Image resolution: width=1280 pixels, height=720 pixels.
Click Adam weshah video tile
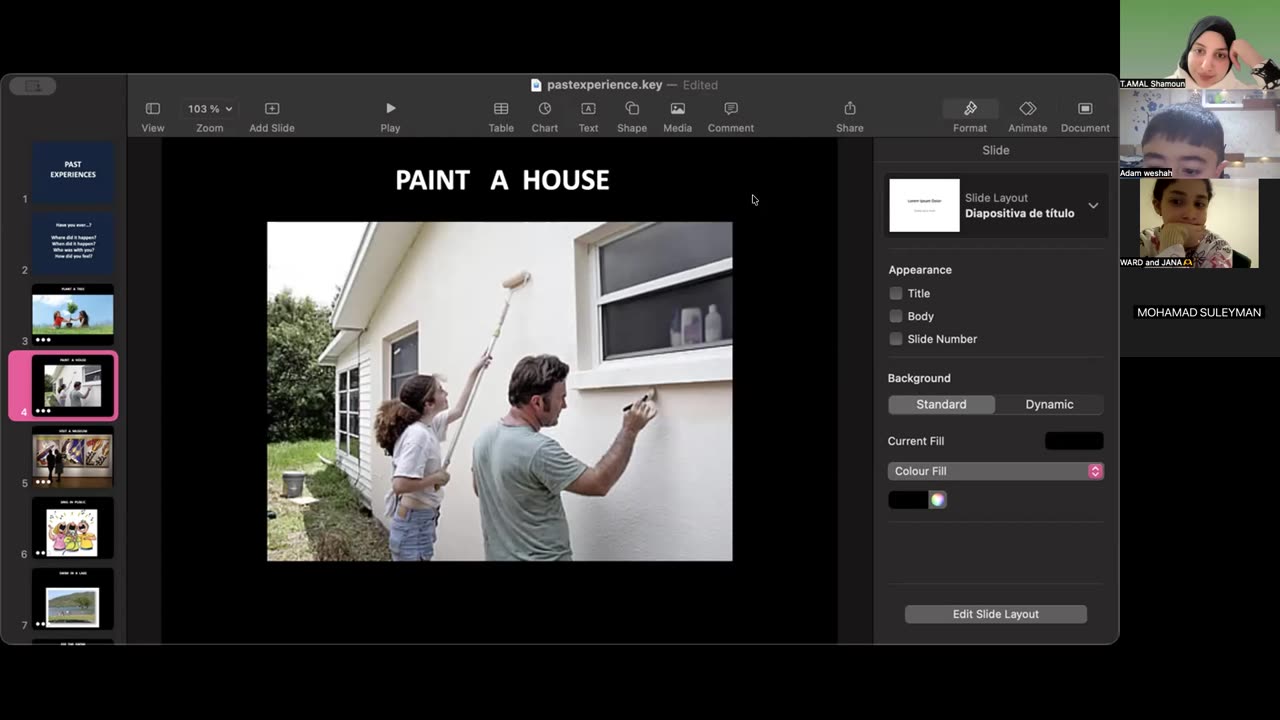[x=1199, y=133]
